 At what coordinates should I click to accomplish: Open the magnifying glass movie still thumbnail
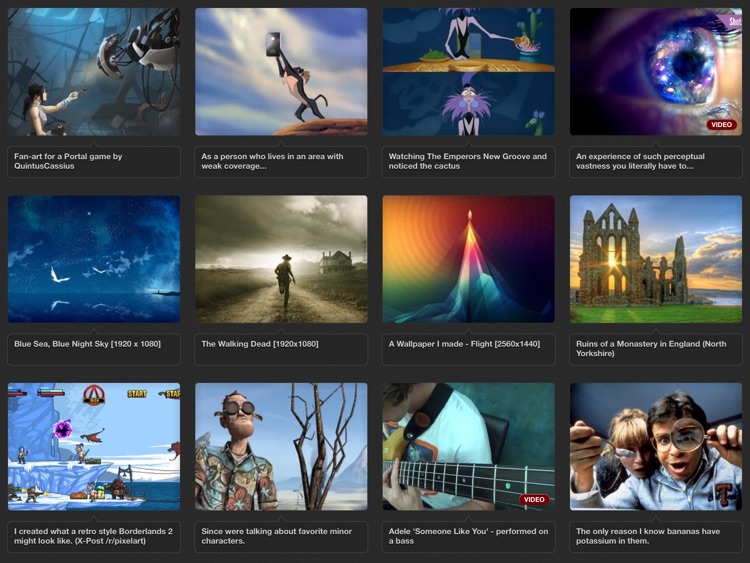656,446
